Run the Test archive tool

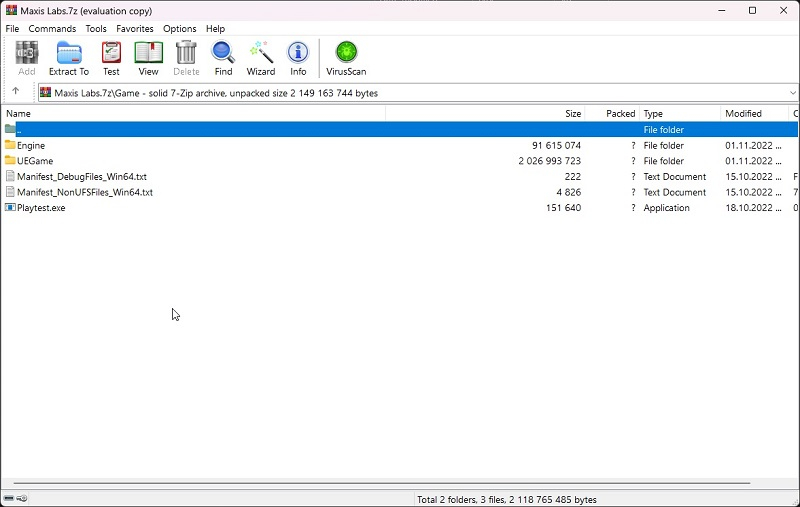[x=111, y=58]
